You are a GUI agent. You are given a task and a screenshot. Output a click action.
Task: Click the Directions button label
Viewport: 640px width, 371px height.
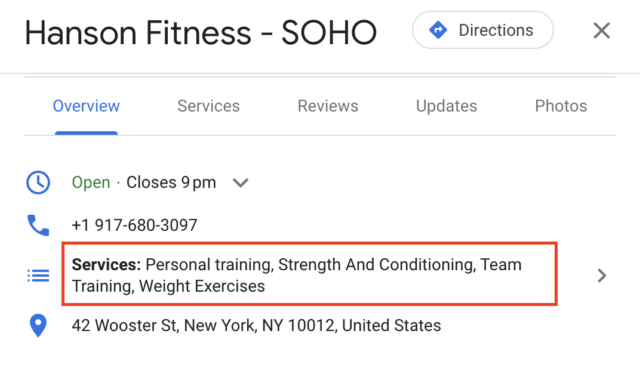[496, 30]
